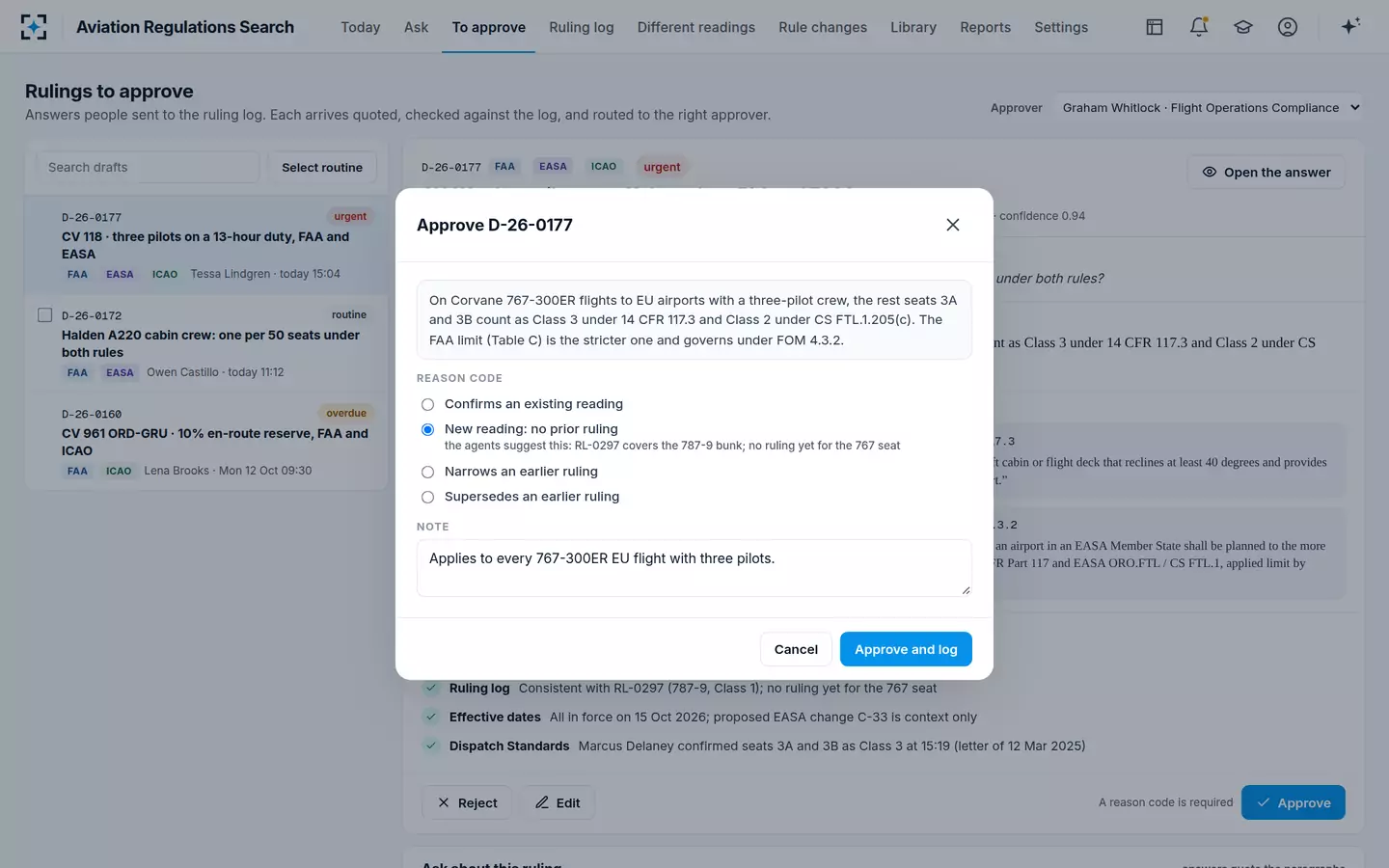Click the Select routine button
This screenshot has height=868, width=1389.
[322, 167]
